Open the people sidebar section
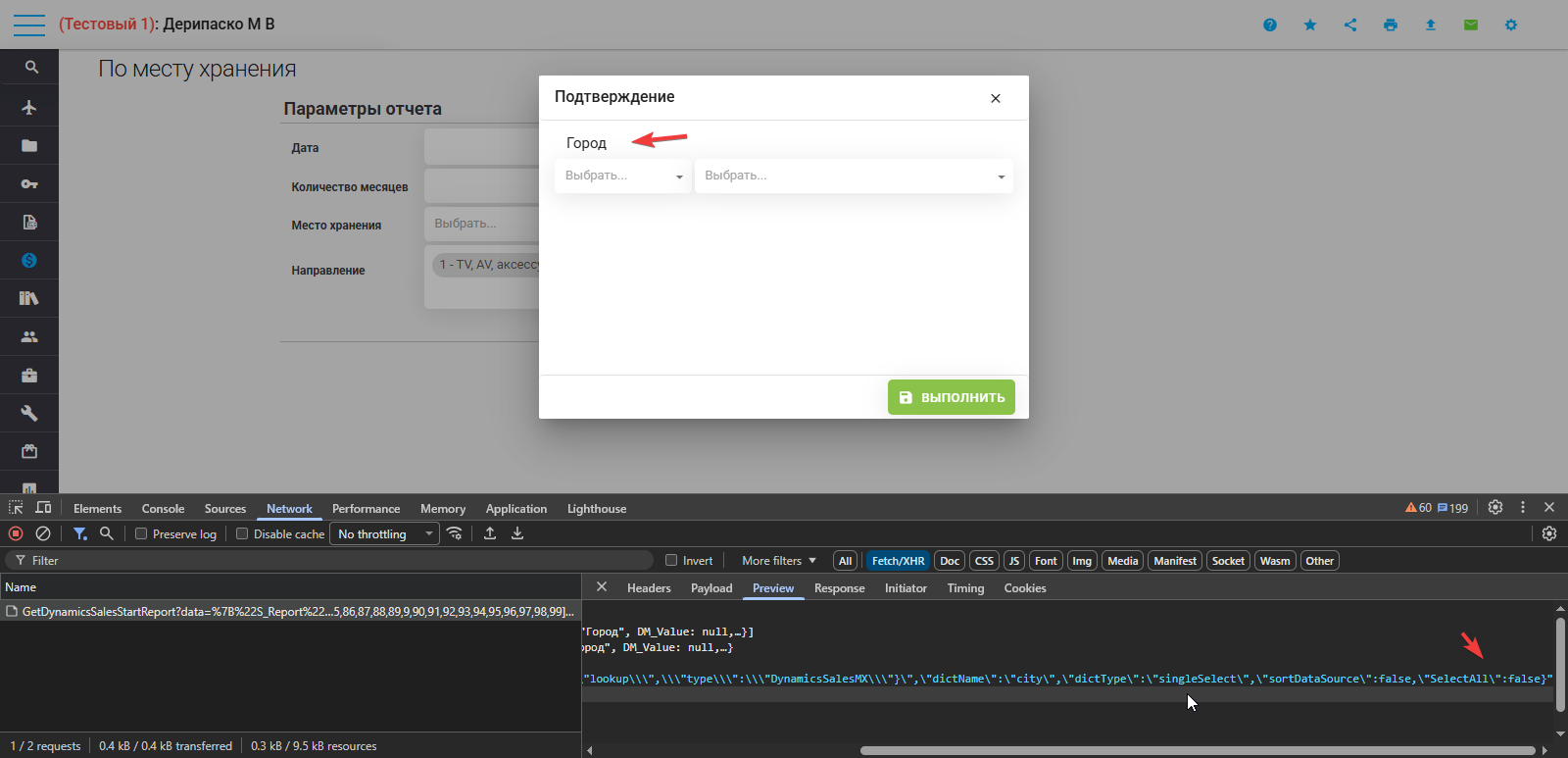Image resolution: width=1568 pixels, height=758 pixels. tap(29, 336)
